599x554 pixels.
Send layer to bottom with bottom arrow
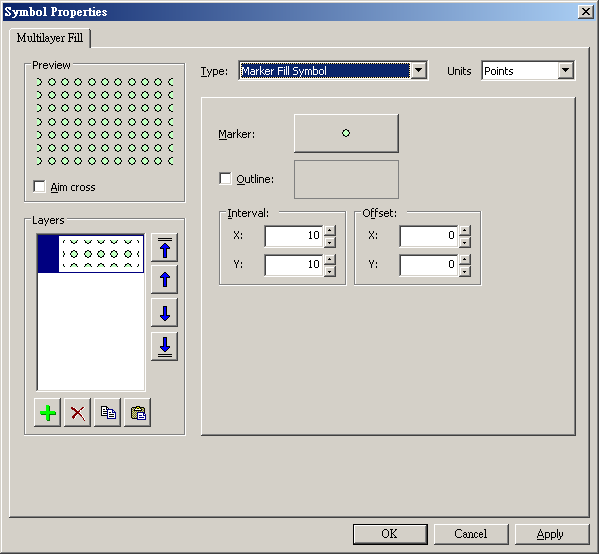tap(164, 346)
